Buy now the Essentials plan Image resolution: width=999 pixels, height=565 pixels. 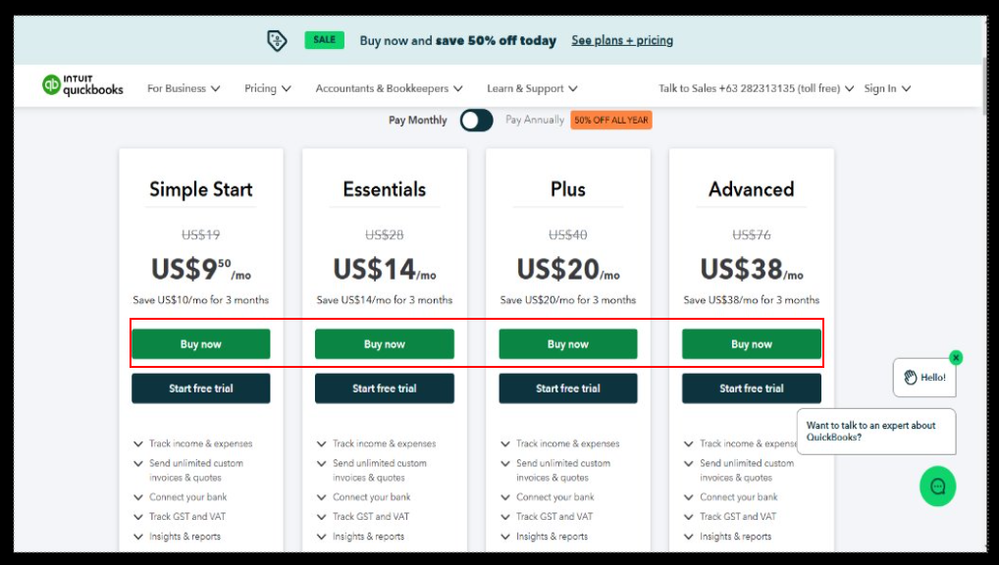click(x=384, y=344)
